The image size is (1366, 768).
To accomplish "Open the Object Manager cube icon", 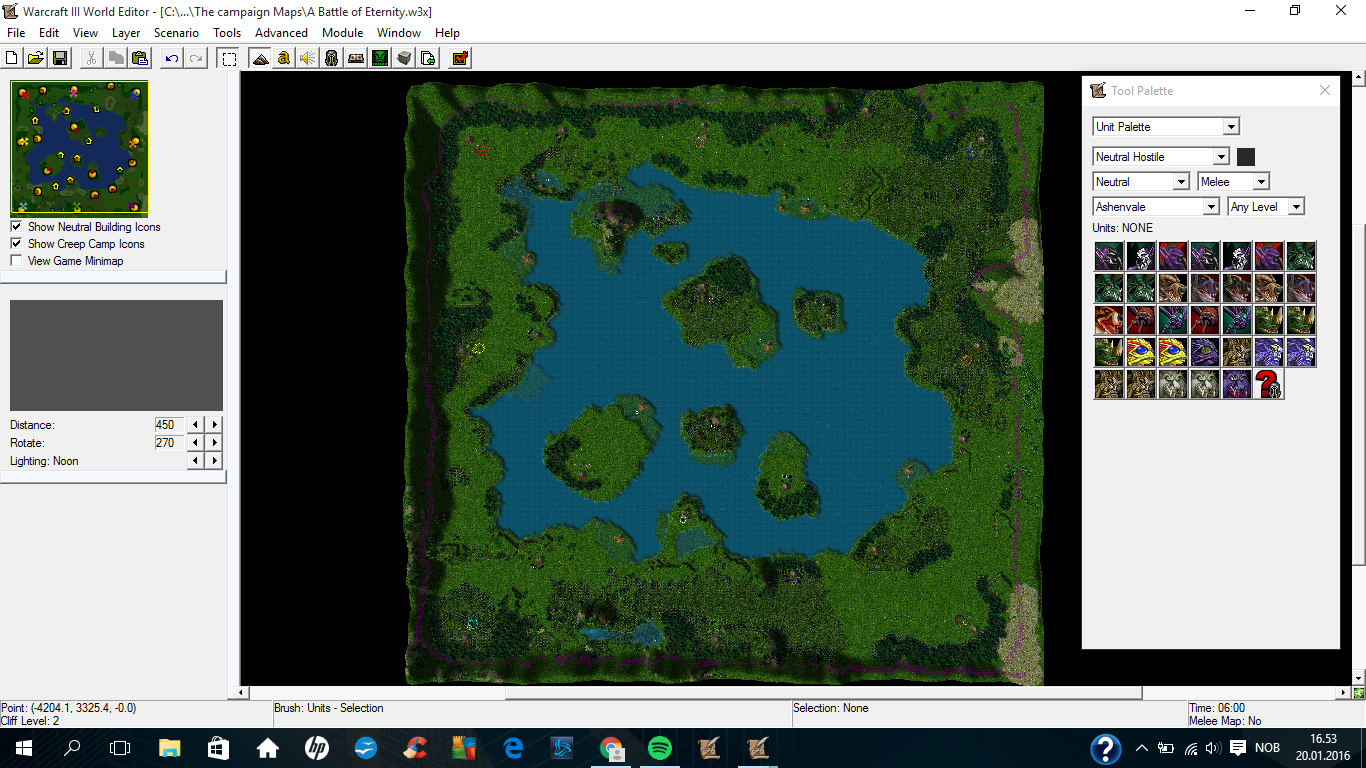I will [x=404, y=58].
